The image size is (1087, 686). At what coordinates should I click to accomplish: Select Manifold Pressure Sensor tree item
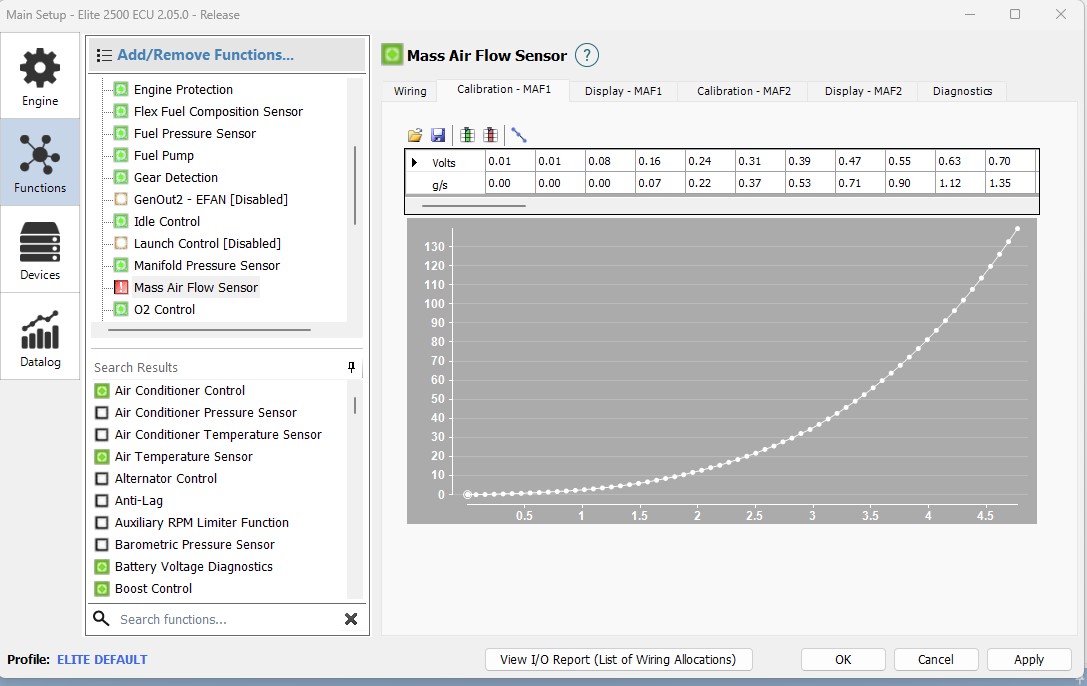(207, 265)
